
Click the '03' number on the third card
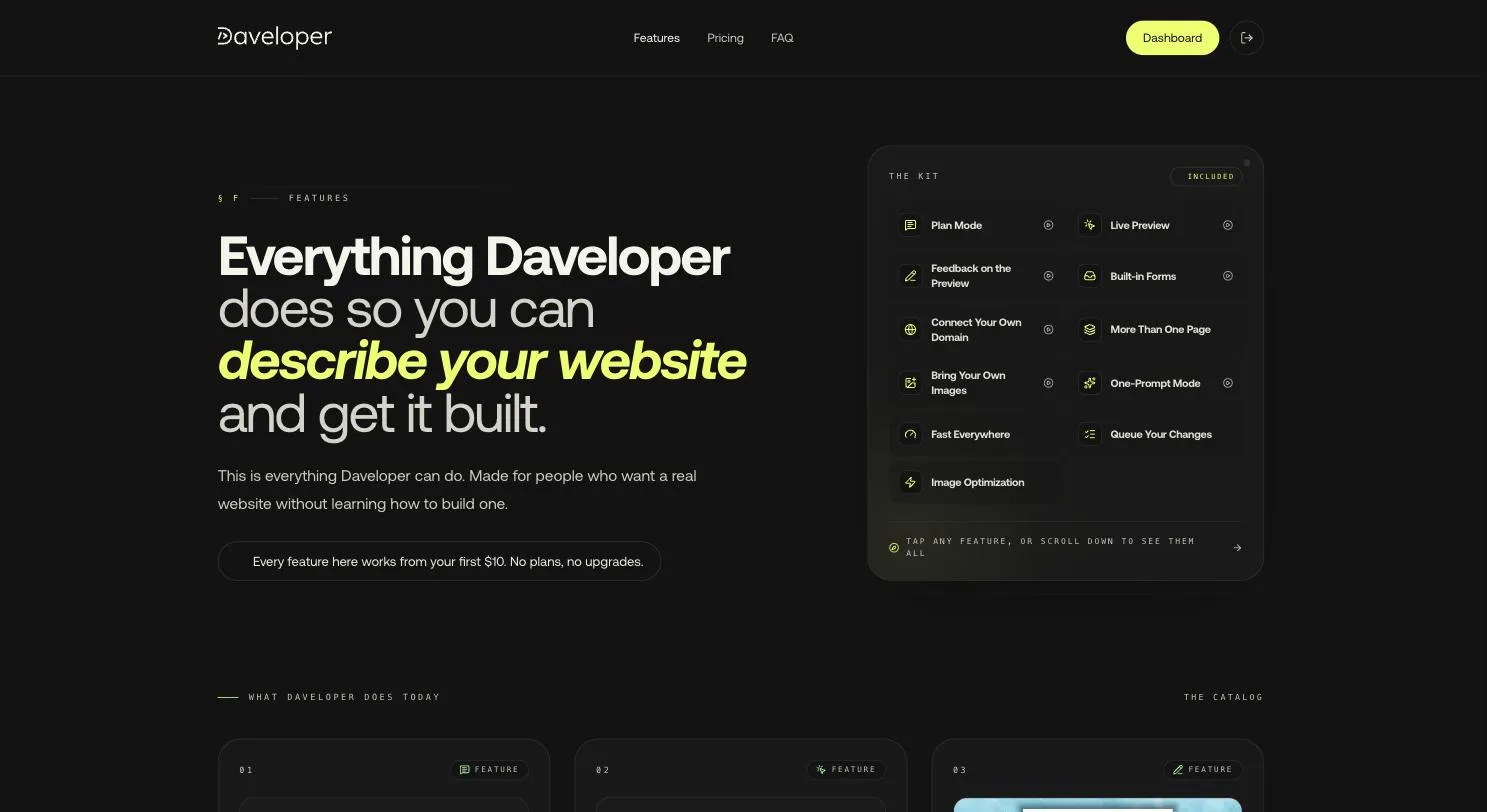click(x=960, y=770)
